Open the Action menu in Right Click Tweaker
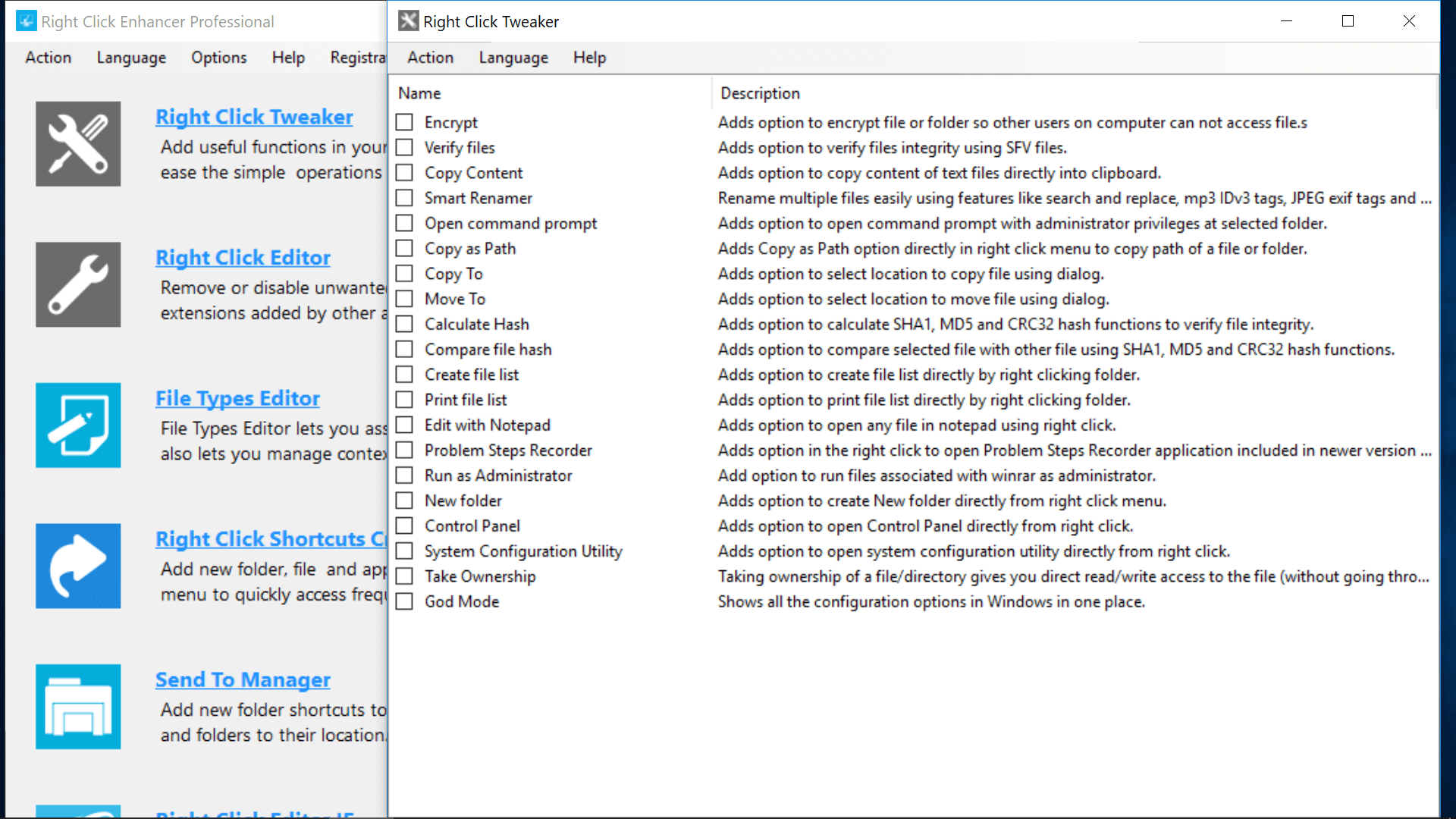 click(430, 57)
